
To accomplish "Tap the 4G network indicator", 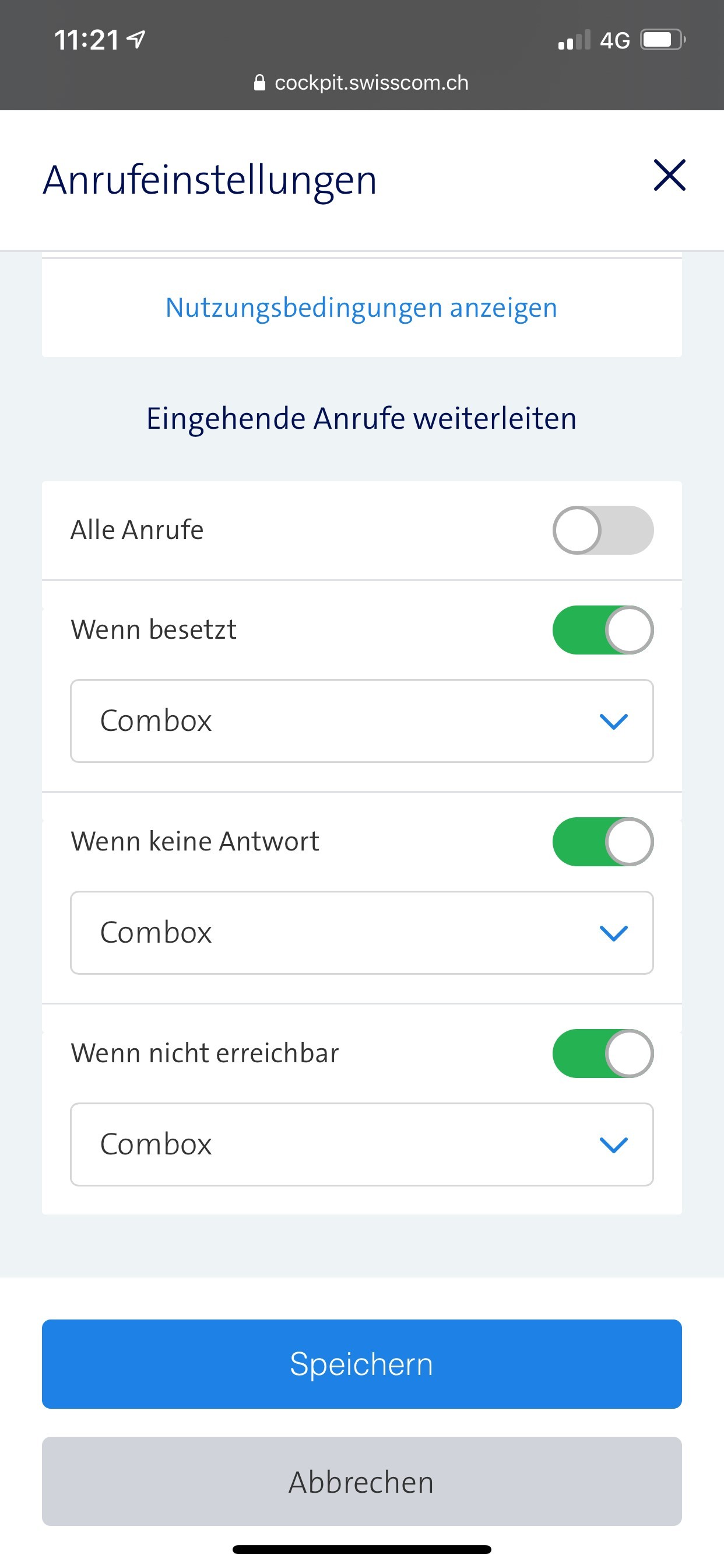I will click(x=614, y=41).
